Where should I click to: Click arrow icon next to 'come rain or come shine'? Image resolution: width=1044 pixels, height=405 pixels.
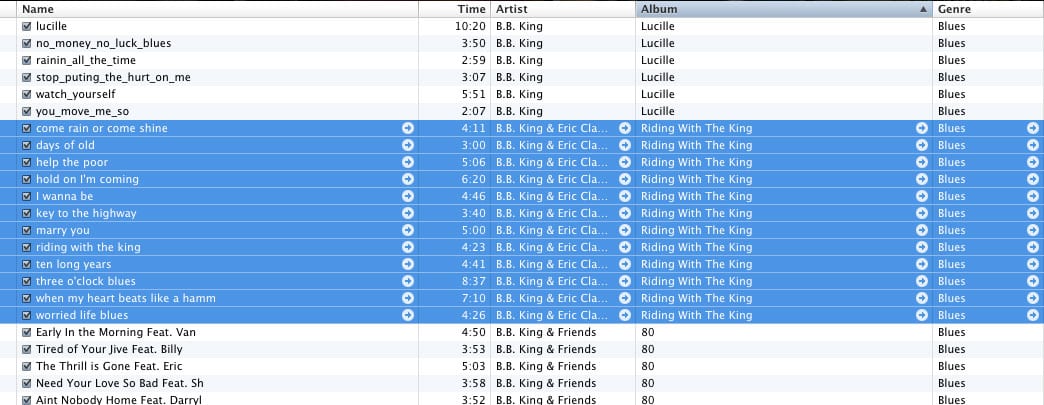click(x=408, y=128)
